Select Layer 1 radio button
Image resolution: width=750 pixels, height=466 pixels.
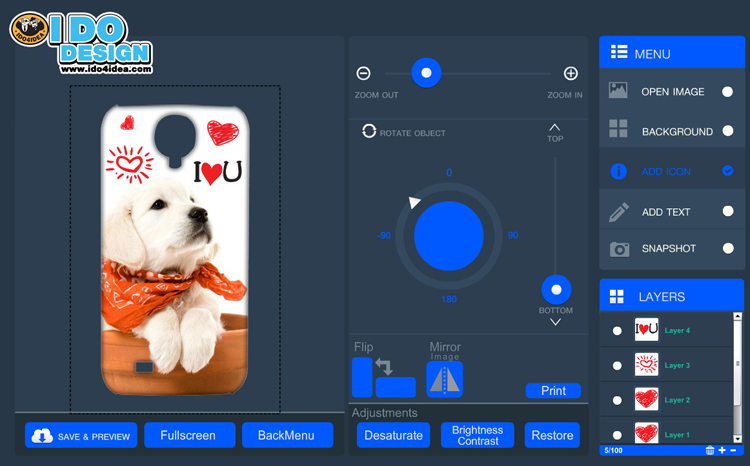pos(617,435)
